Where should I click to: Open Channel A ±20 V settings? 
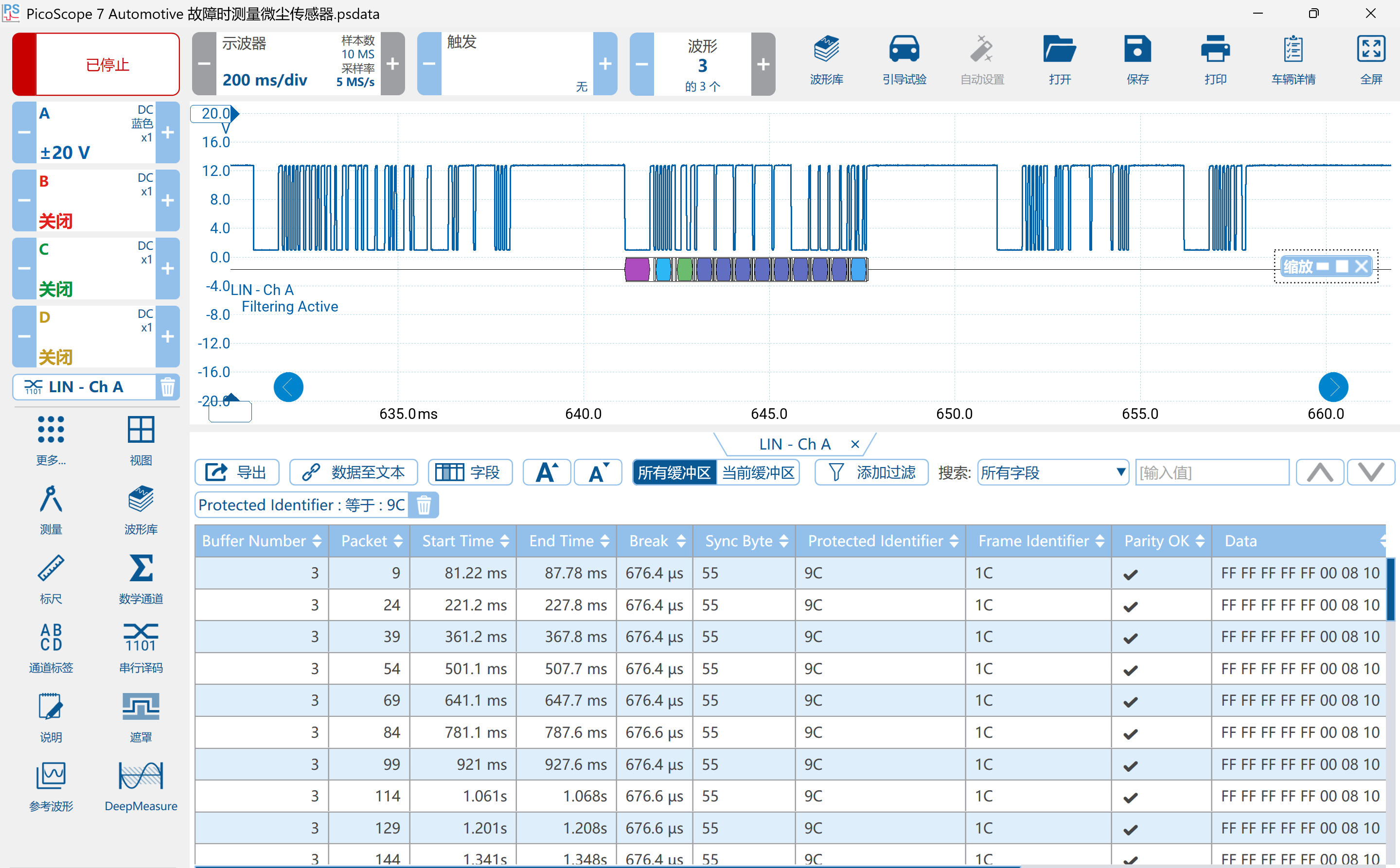pos(96,133)
